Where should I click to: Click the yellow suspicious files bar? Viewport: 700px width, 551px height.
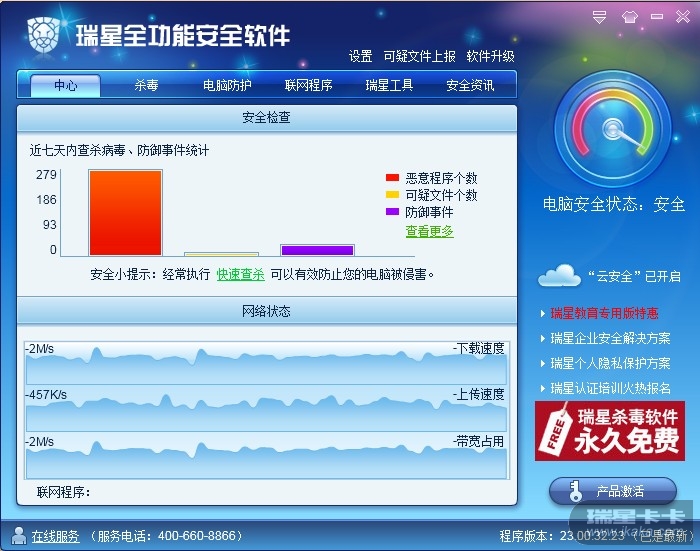point(221,254)
